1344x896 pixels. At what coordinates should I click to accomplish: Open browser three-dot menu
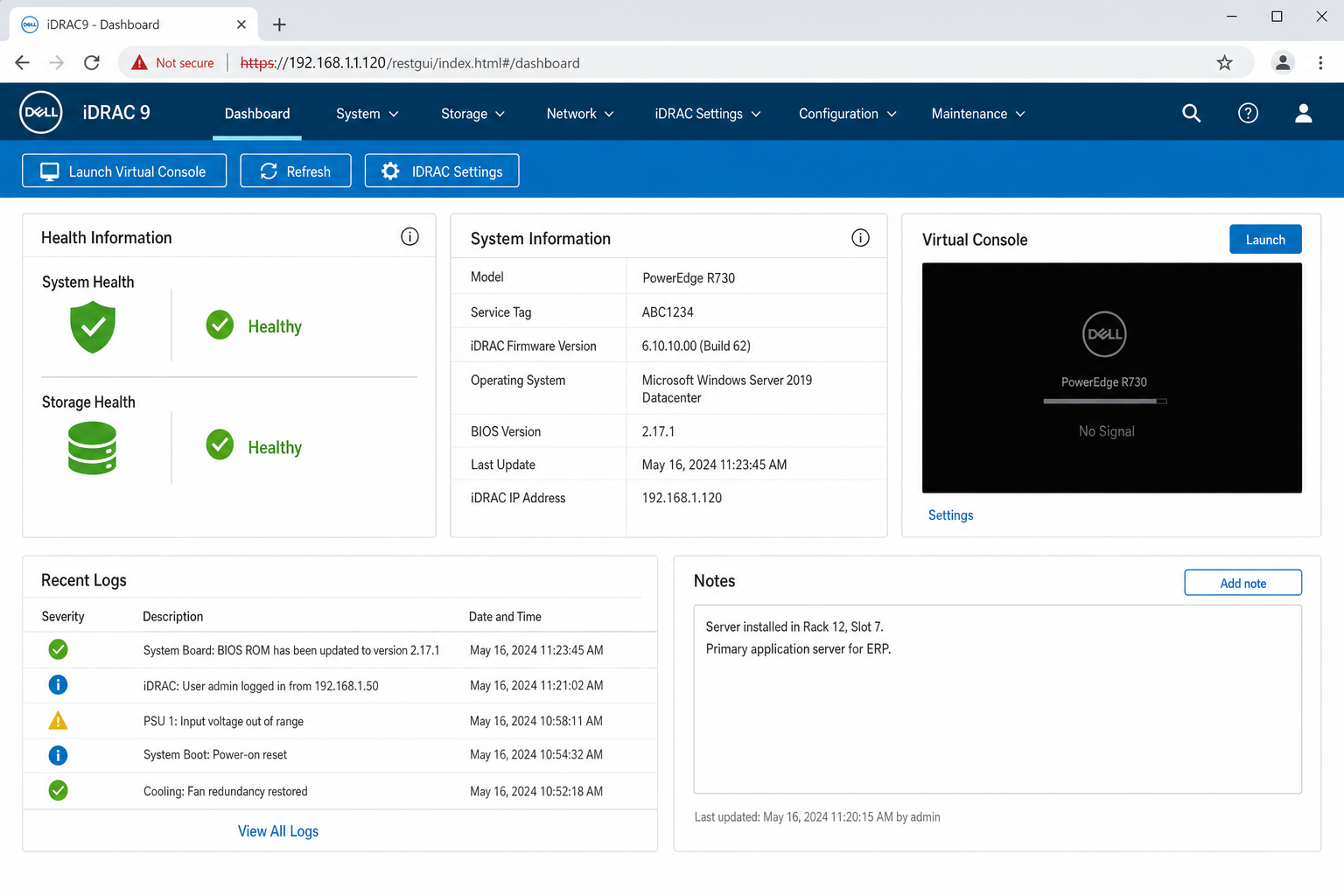[1320, 62]
